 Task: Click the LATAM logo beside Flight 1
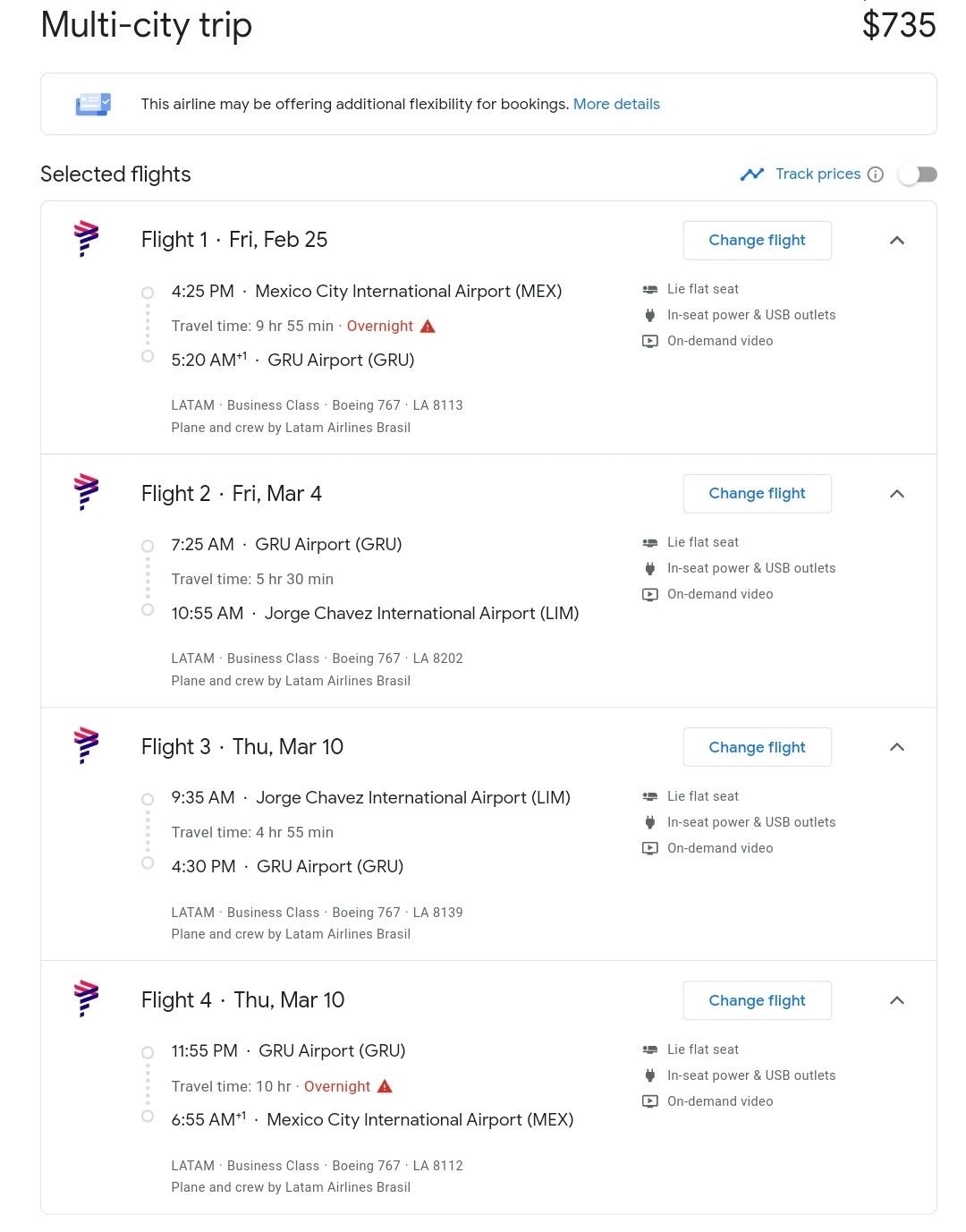[x=86, y=239]
